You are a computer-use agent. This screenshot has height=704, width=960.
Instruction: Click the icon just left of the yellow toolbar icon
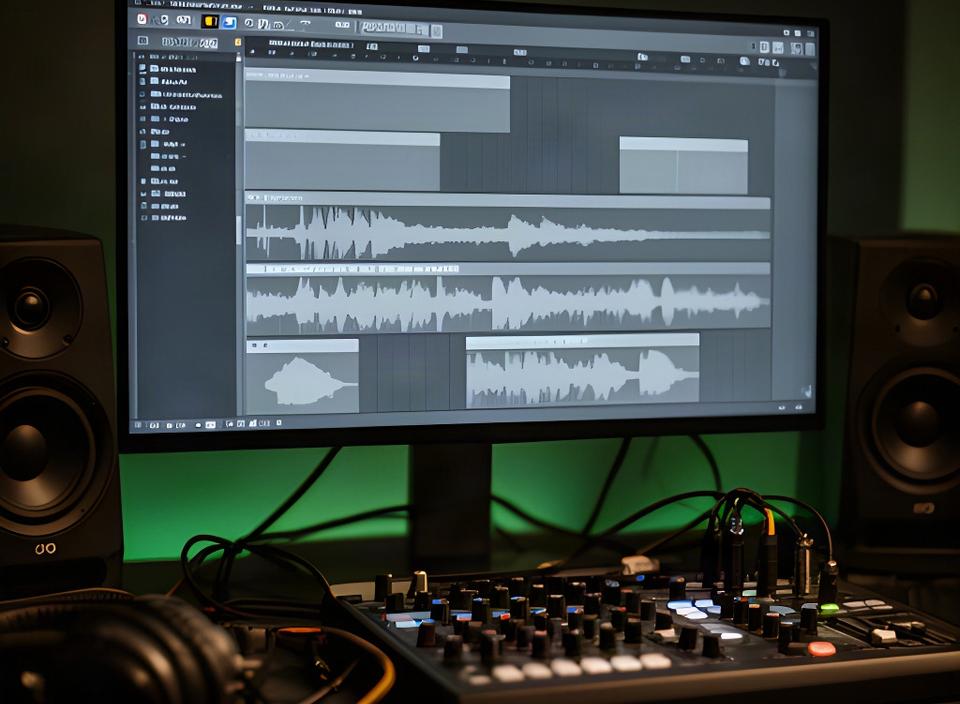184,20
